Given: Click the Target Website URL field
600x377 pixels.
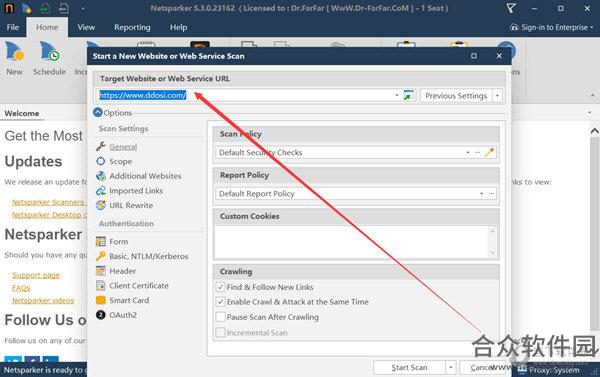Looking at the screenshot, I should click(246, 95).
